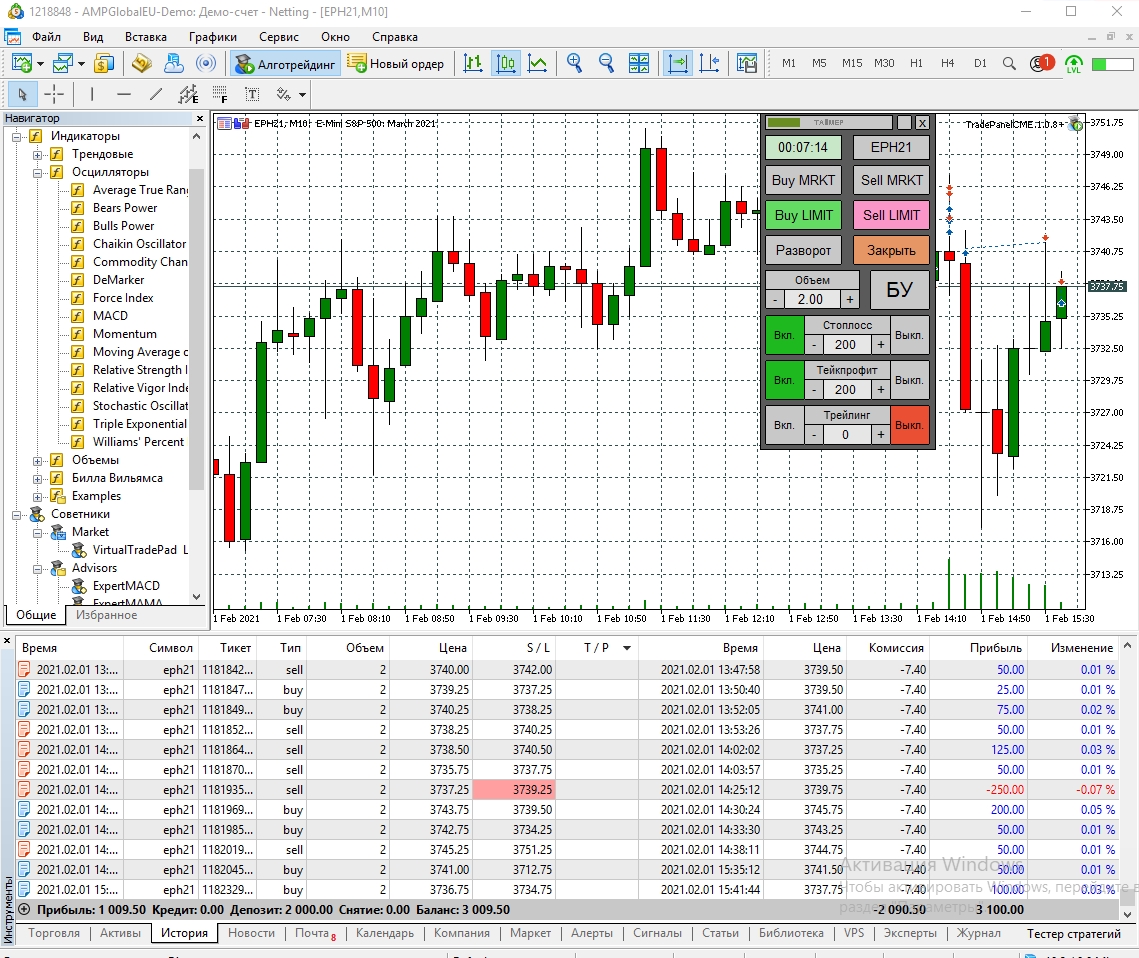Toggle the Algo Trading button
Image resolution: width=1139 pixels, height=958 pixels.
click(285, 64)
